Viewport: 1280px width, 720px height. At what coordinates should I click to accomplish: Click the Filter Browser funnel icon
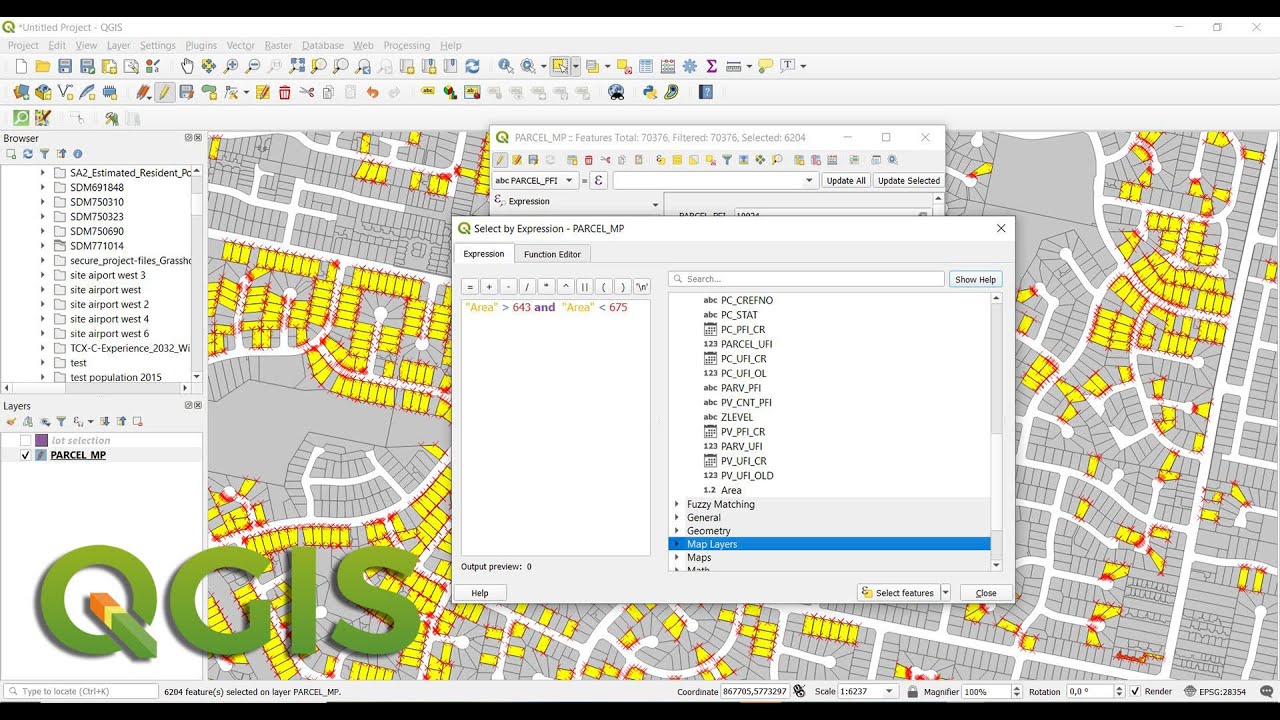[x=44, y=154]
